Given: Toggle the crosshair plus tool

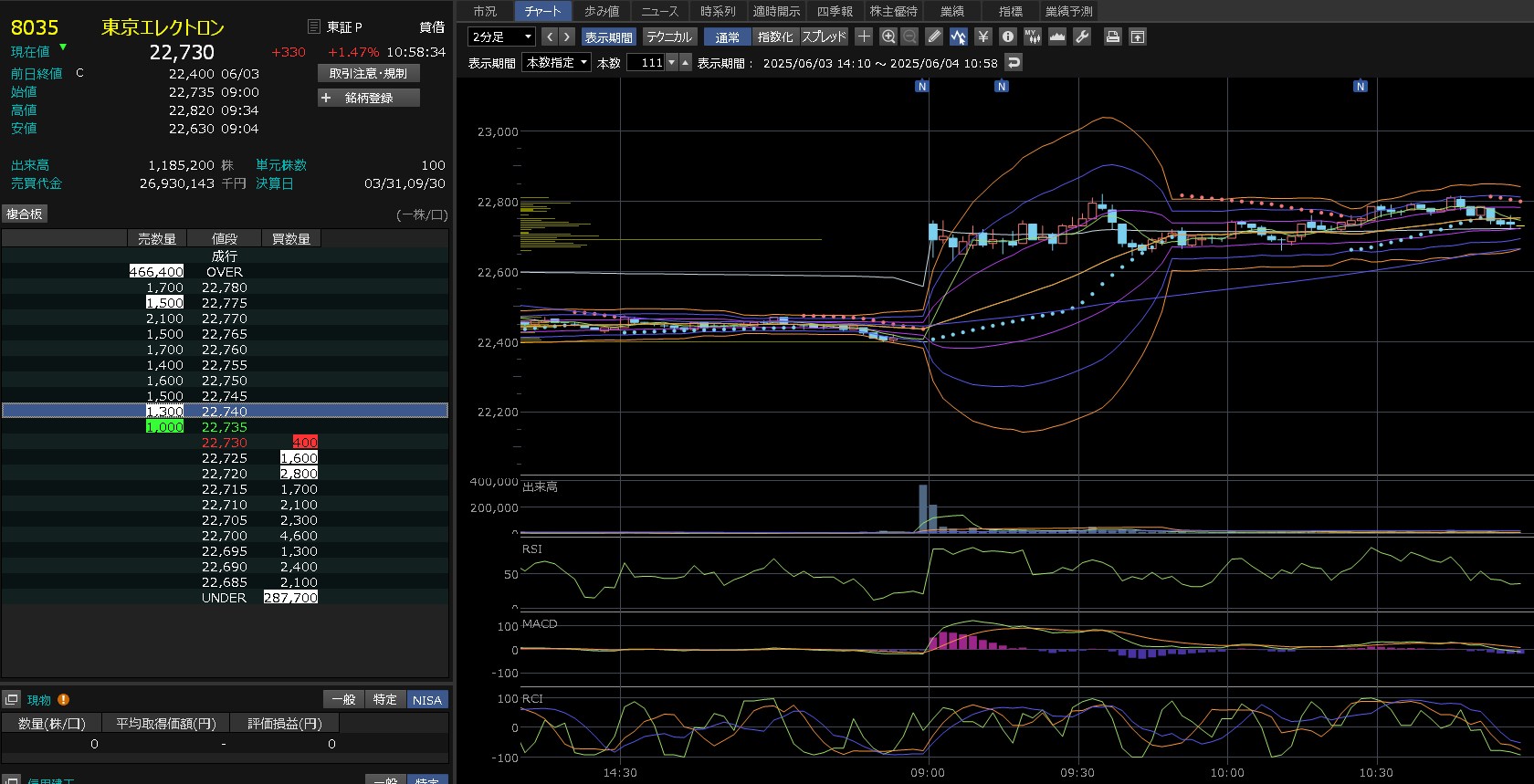Looking at the screenshot, I should (x=864, y=37).
